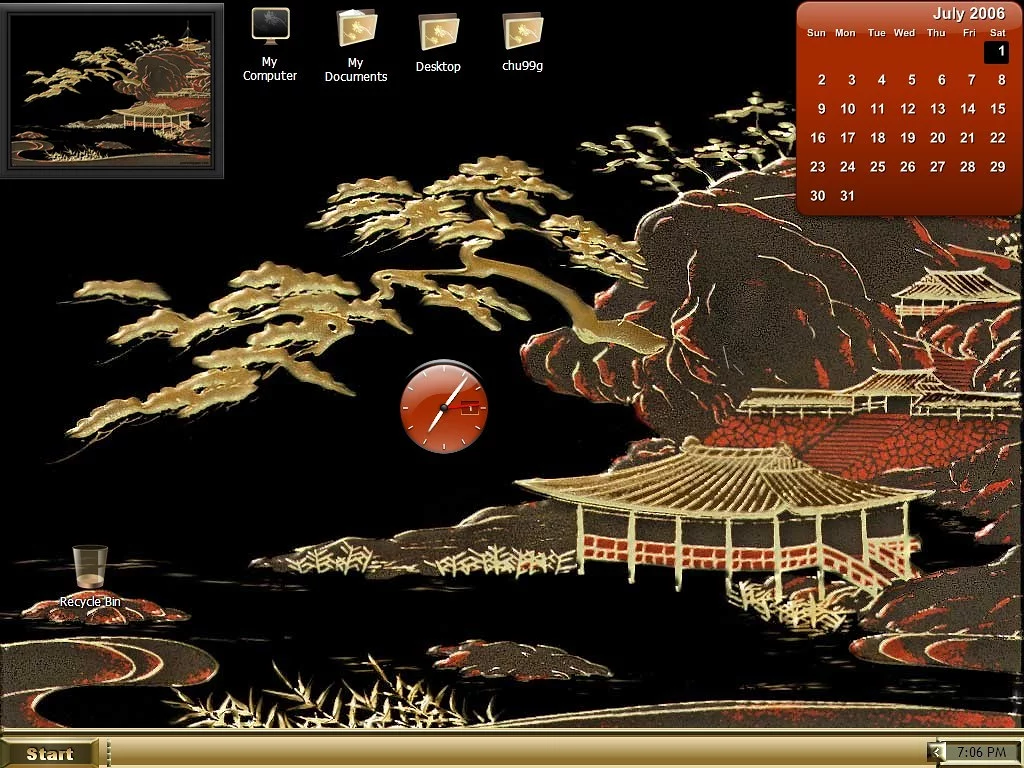This screenshot has height=768, width=1024.
Task: Click the wallpaper preview thumbnail widget
Action: coord(111,90)
